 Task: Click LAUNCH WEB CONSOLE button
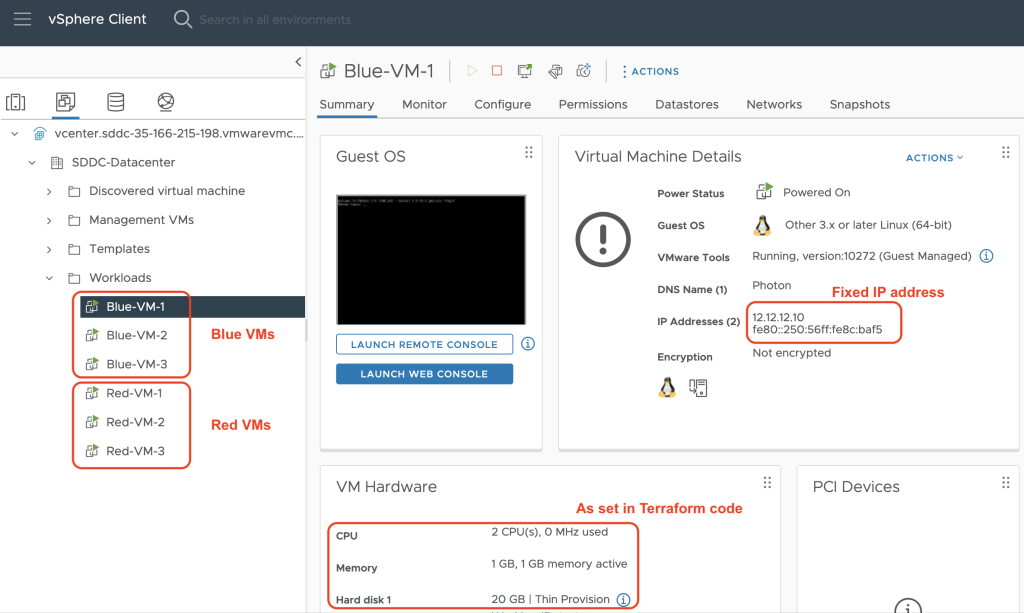[x=424, y=374]
